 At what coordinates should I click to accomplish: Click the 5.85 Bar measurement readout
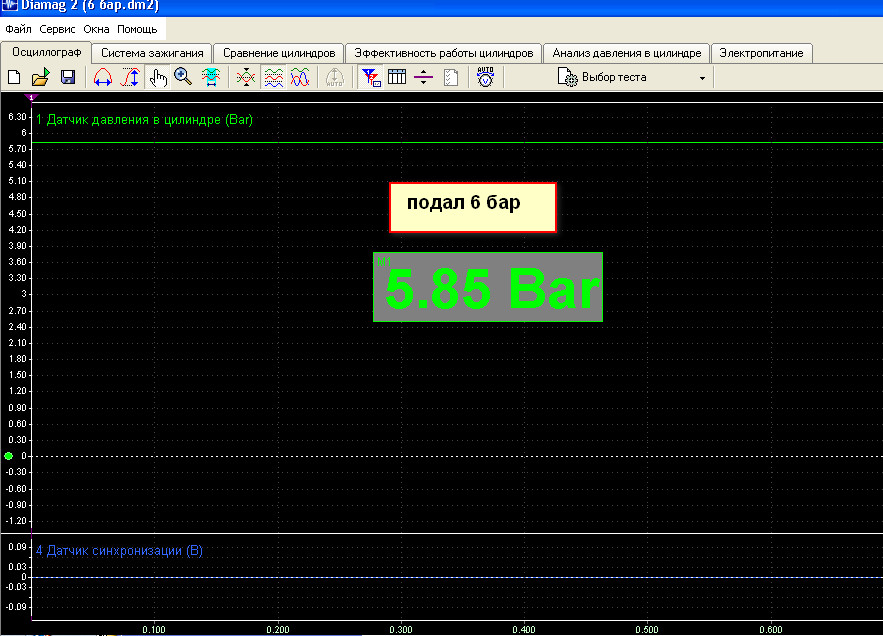tap(488, 287)
